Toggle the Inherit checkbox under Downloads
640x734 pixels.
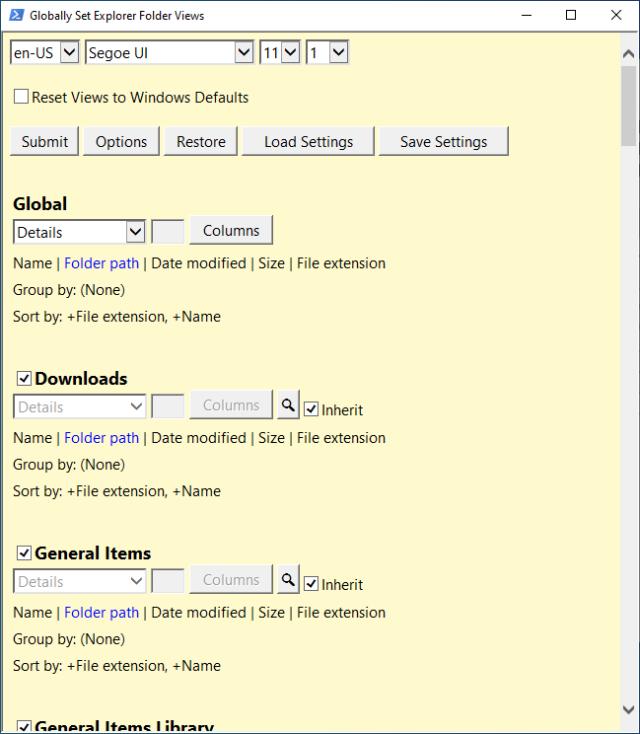pos(311,409)
